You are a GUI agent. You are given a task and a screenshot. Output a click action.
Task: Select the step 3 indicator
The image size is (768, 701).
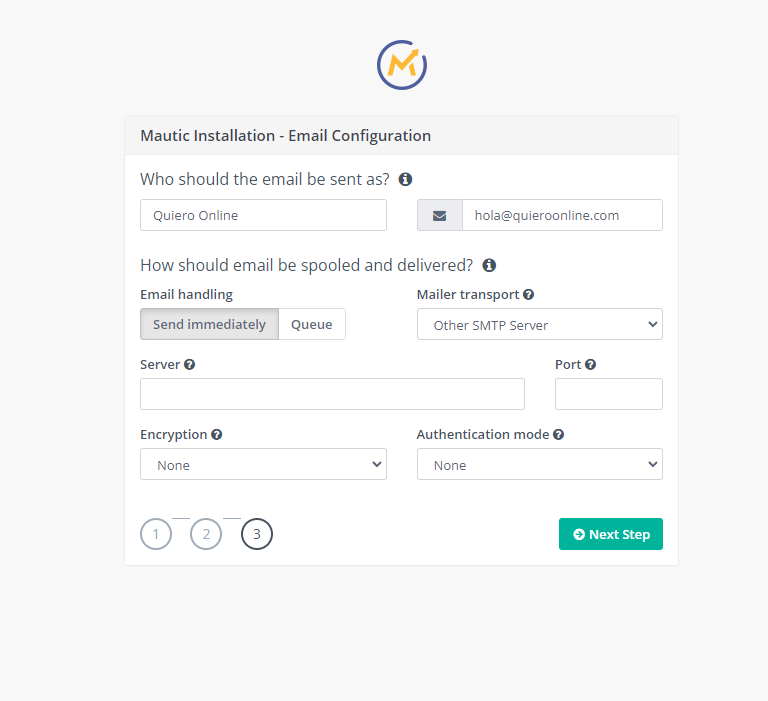257,534
